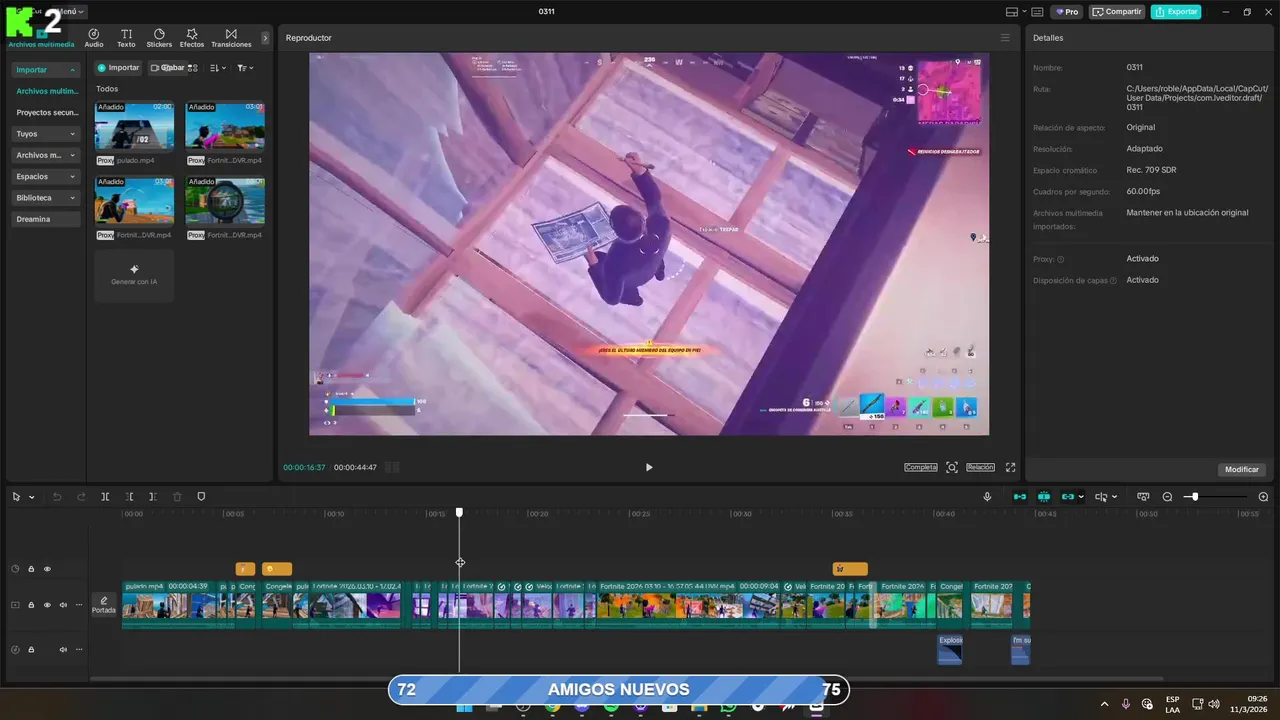Image resolution: width=1280 pixels, height=720 pixels.
Task: Lock the overlay sticker track
Action: [31, 569]
